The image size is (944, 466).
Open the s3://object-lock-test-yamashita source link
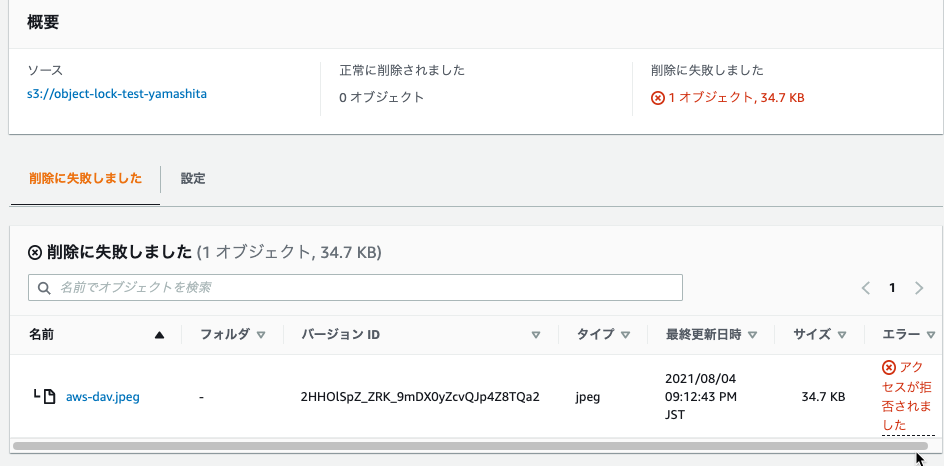(117, 94)
